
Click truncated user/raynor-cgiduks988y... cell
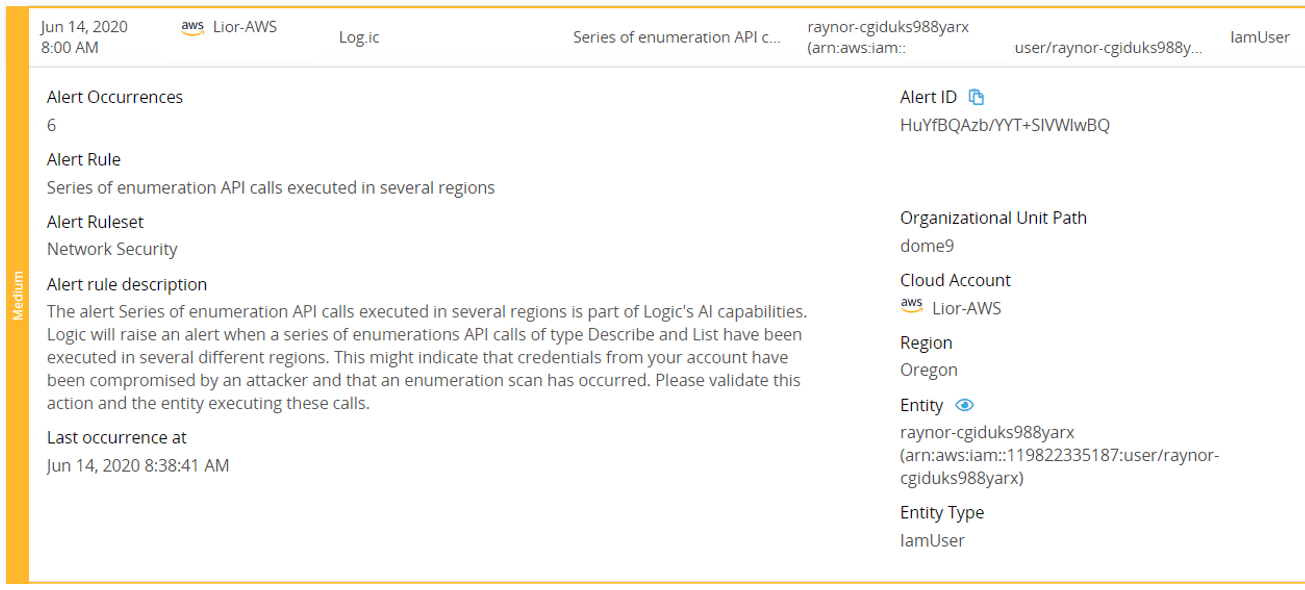[x=1108, y=48]
